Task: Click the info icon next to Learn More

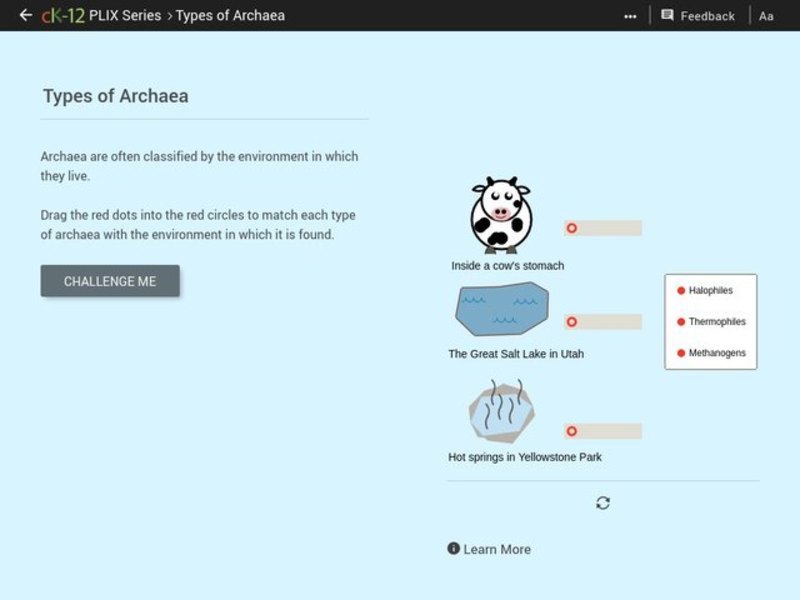Action: point(452,549)
